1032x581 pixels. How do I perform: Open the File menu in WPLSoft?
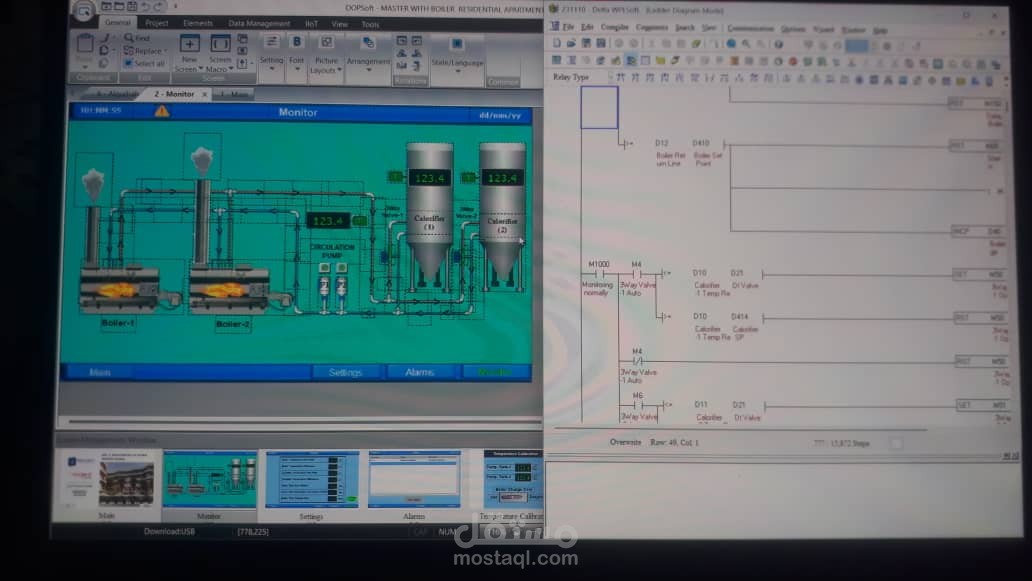pyautogui.click(x=568, y=27)
